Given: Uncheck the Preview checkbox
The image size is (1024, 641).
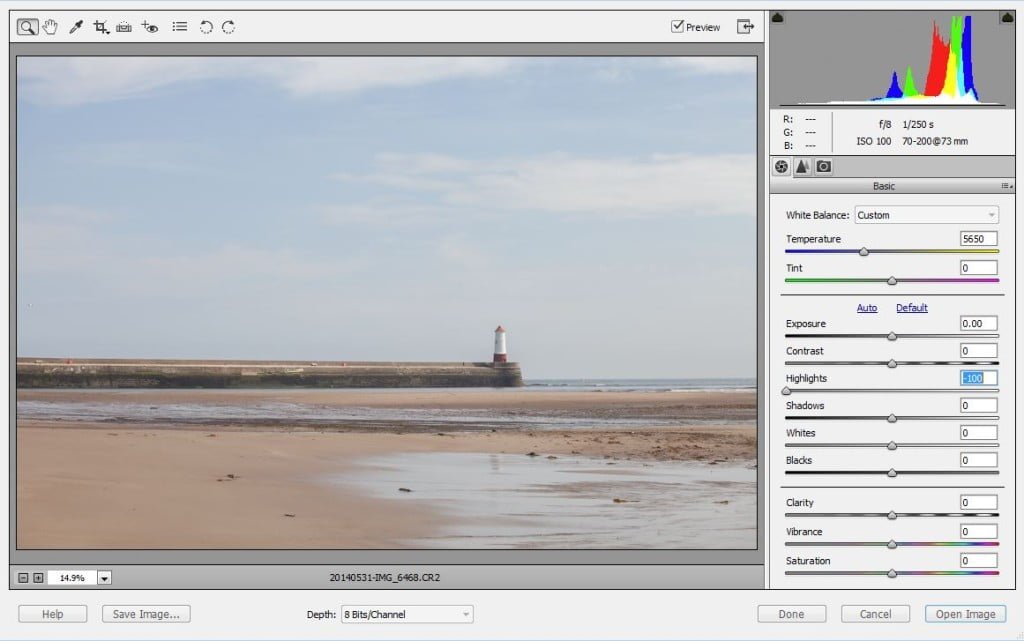Looking at the screenshot, I should [x=677, y=26].
